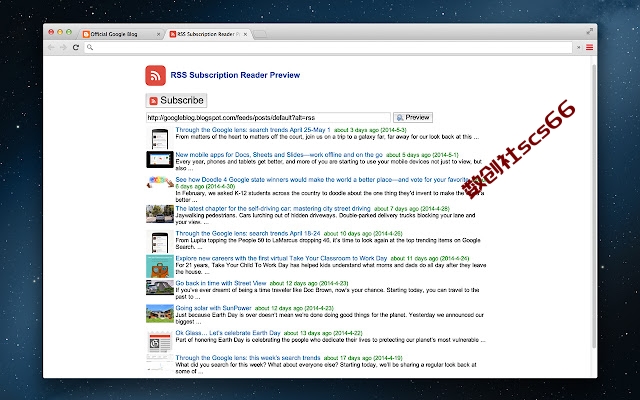Click 'Part of honoring Earth Day' summary text
Screen dimensions: 640x400
pyautogui.click(x=330, y=340)
